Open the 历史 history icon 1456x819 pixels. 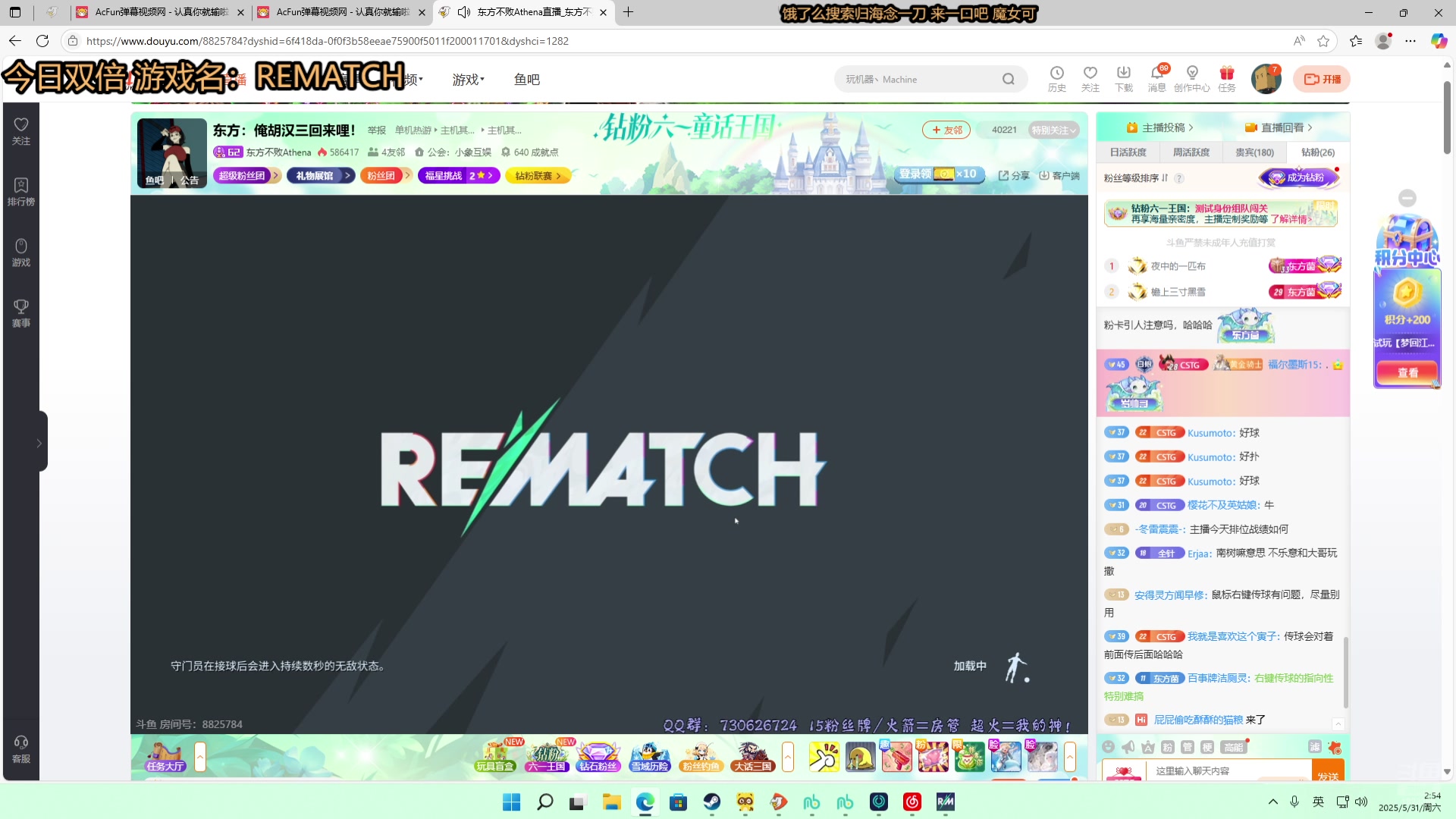tap(1056, 78)
